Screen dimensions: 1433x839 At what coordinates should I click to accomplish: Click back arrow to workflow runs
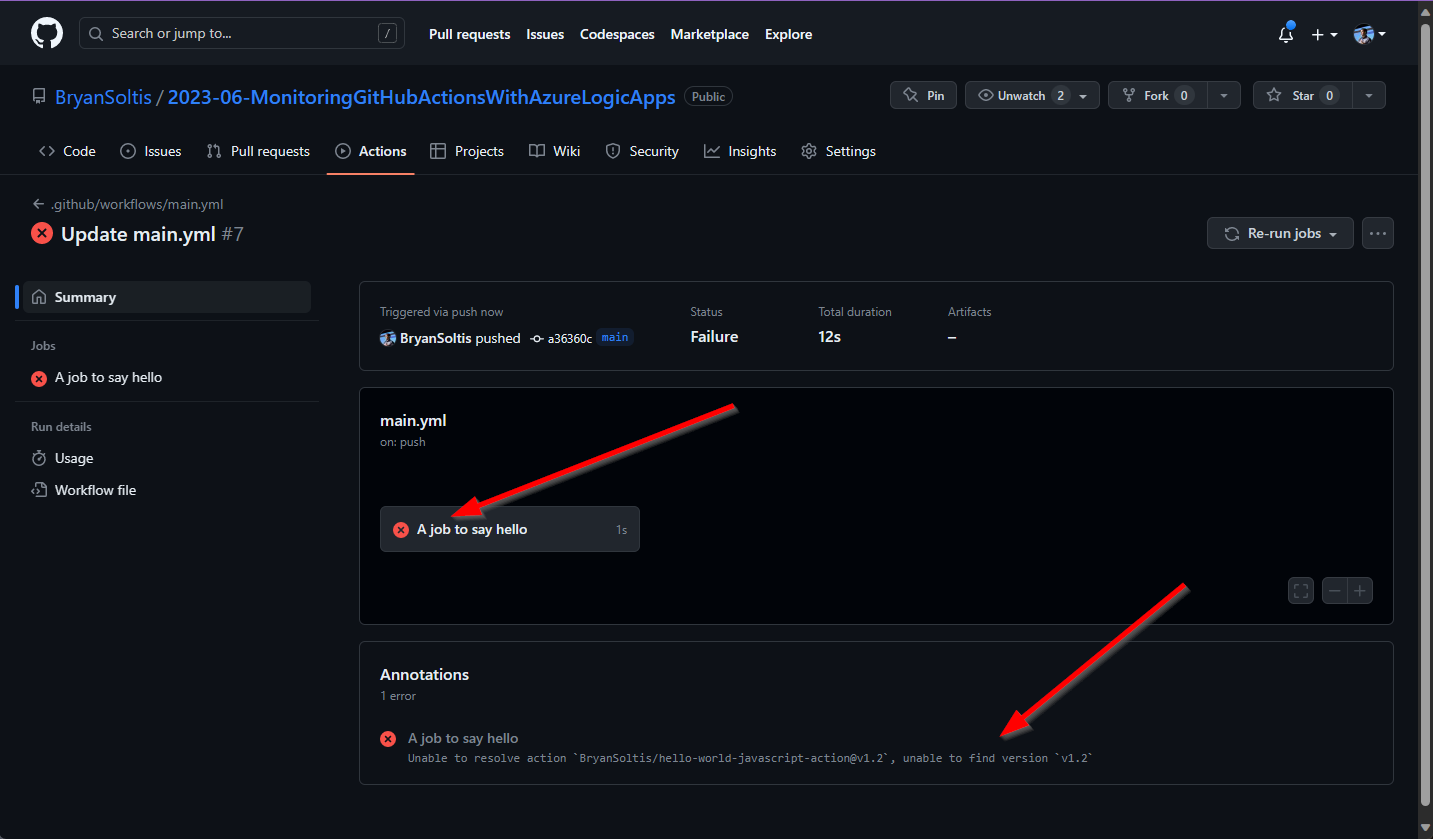click(38, 204)
